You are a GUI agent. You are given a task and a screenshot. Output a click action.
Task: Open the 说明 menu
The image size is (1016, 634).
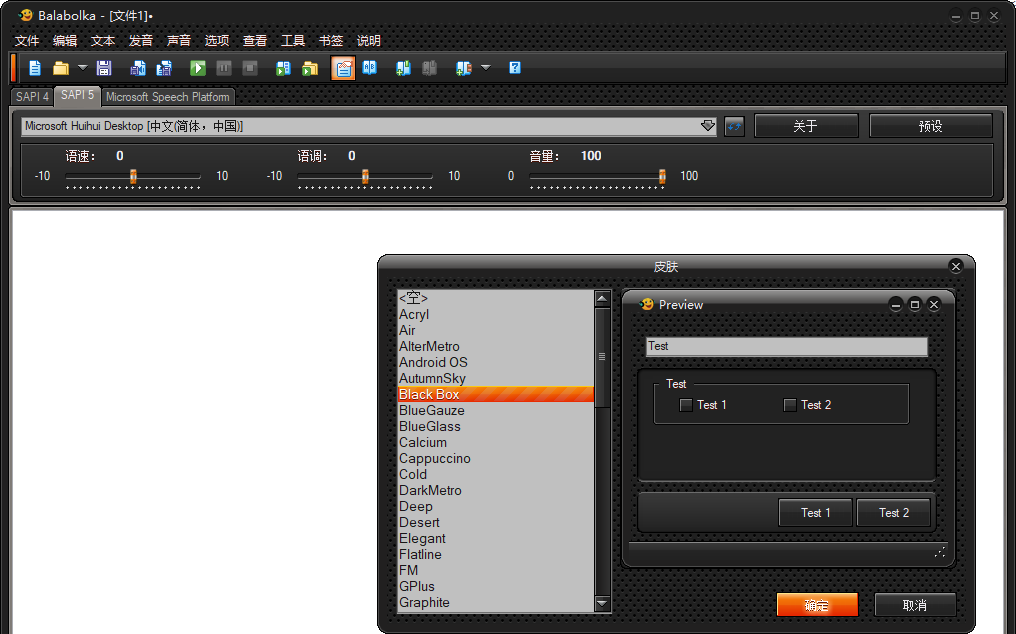(369, 40)
